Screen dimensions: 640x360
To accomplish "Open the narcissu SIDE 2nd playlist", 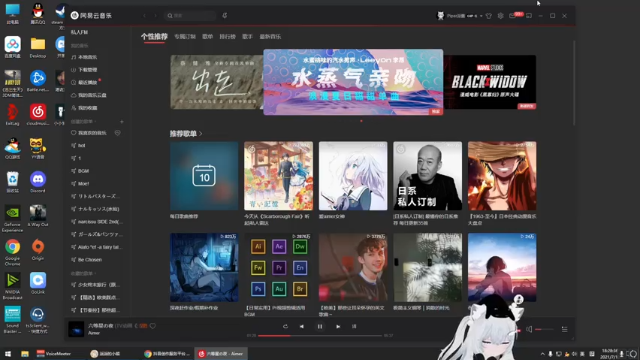I will click(x=97, y=221).
